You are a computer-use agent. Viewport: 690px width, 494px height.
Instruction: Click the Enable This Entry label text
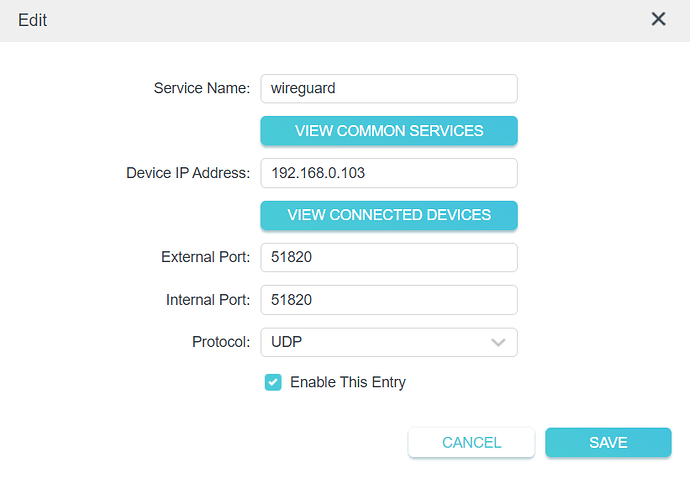(347, 382)
